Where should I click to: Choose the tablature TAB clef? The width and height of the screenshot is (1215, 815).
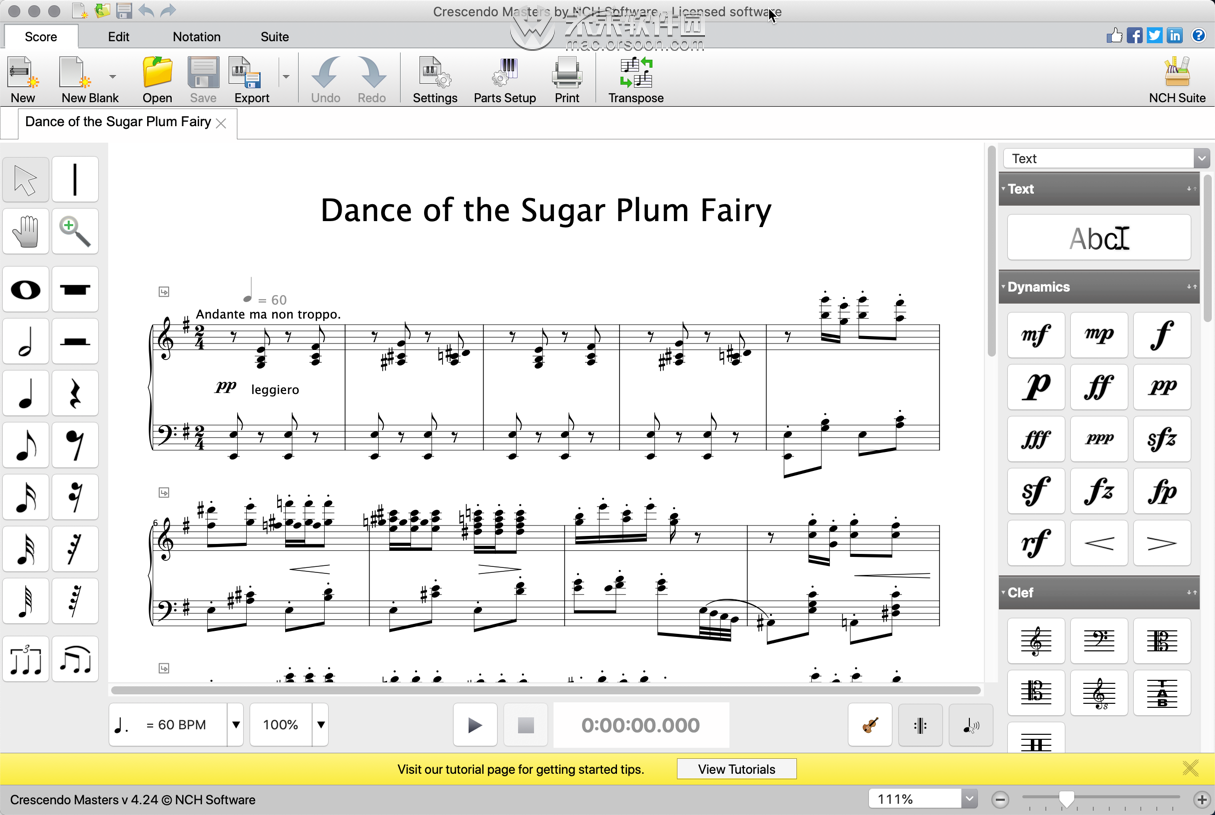[1162, 693]
